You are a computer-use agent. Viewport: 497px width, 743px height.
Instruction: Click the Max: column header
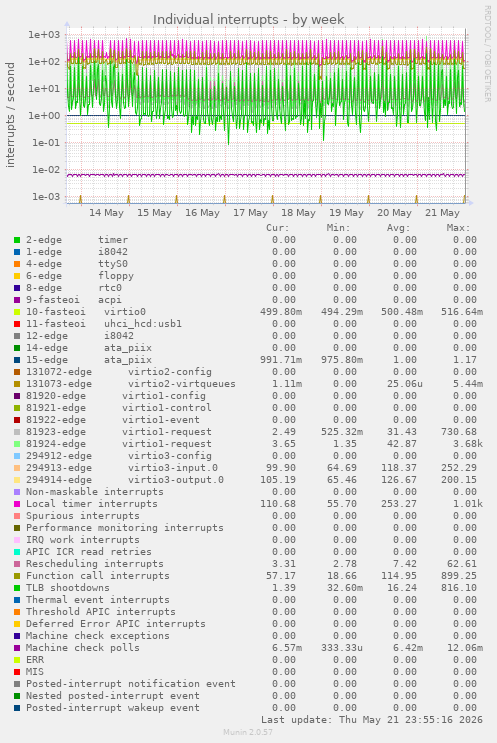[x=458, y=228]
